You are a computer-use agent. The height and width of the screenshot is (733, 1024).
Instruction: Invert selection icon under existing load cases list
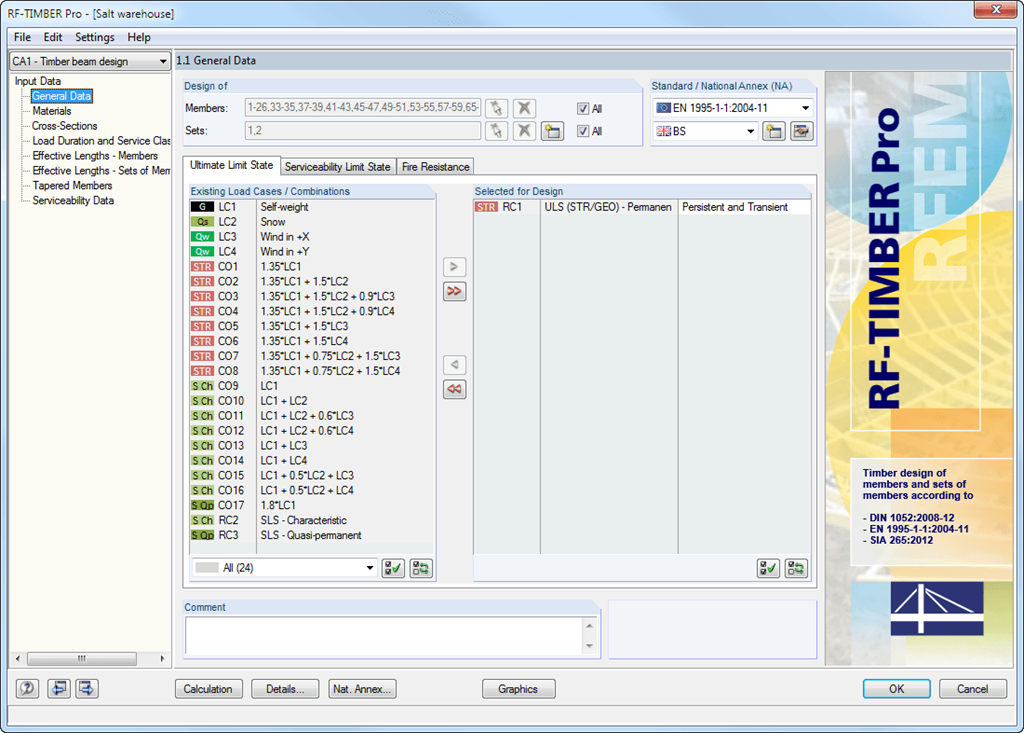tap(421, 568)
